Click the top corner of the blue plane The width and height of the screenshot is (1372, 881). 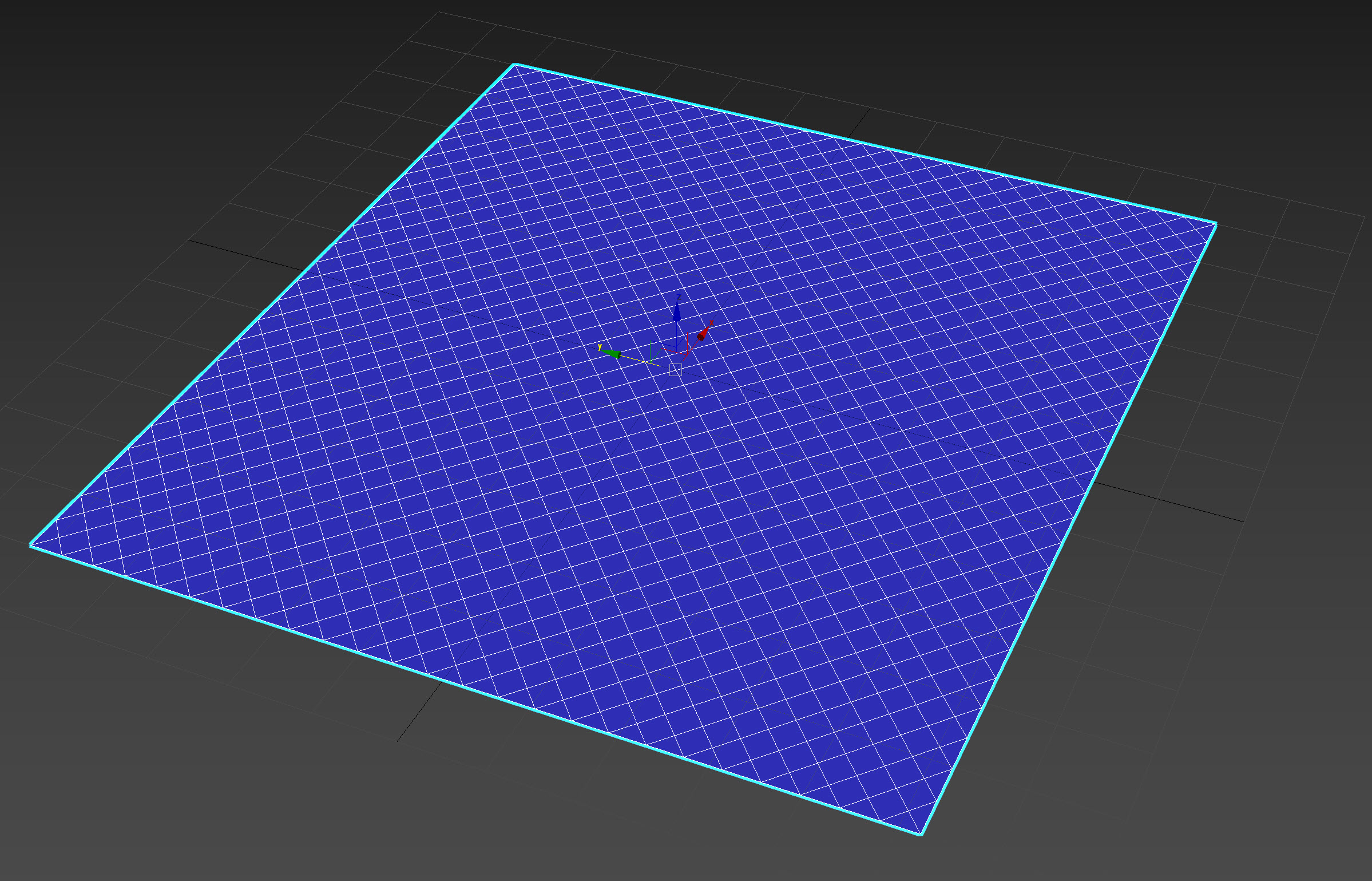(x=515, y=65)
